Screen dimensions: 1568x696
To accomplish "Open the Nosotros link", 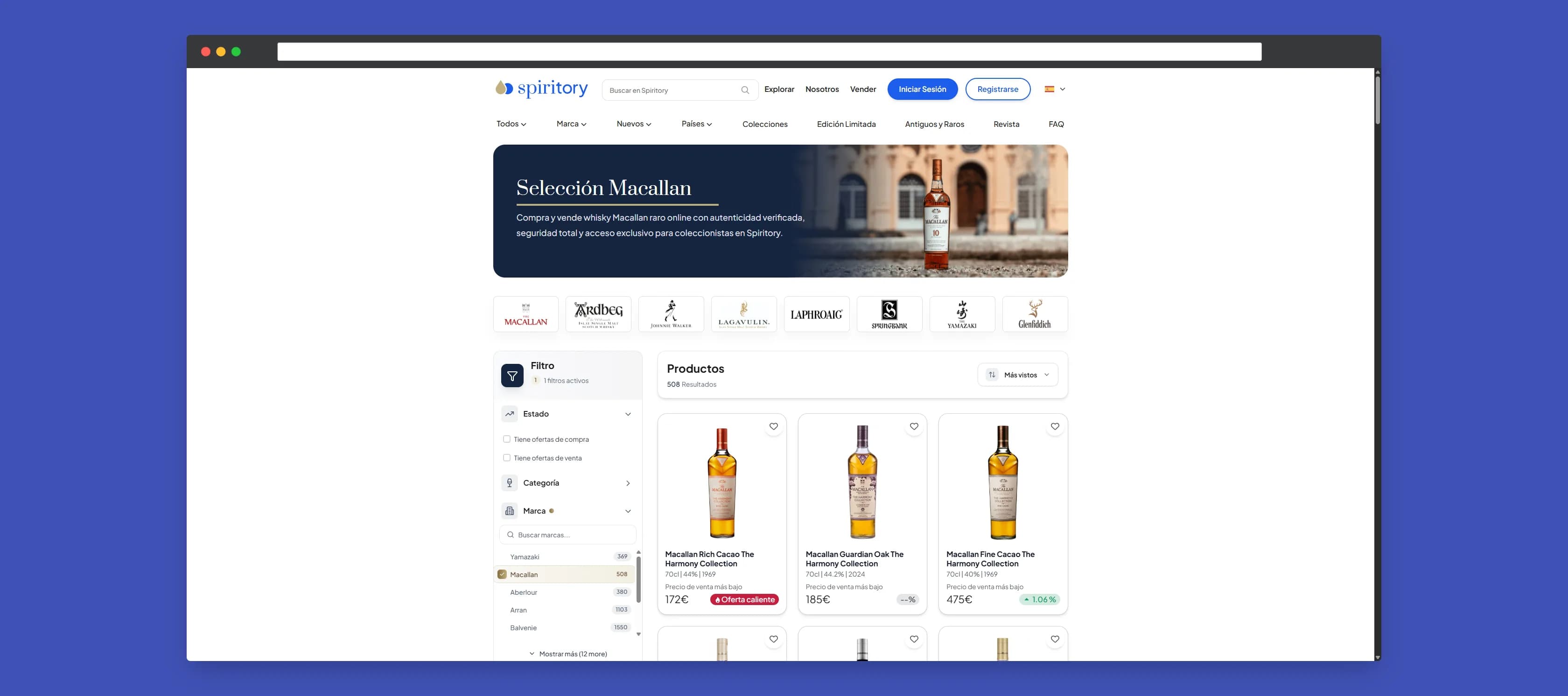I will tap(822, 89).
